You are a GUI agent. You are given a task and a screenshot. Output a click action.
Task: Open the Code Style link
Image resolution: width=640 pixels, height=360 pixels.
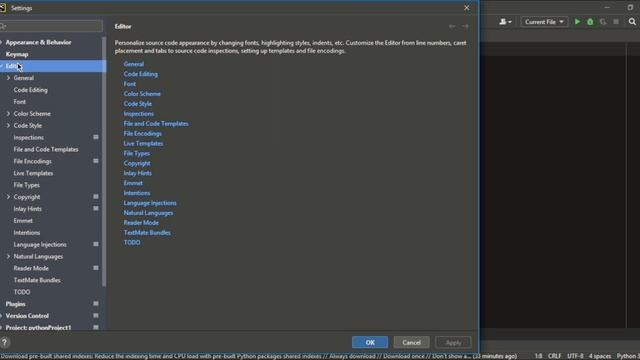(138, 104)
